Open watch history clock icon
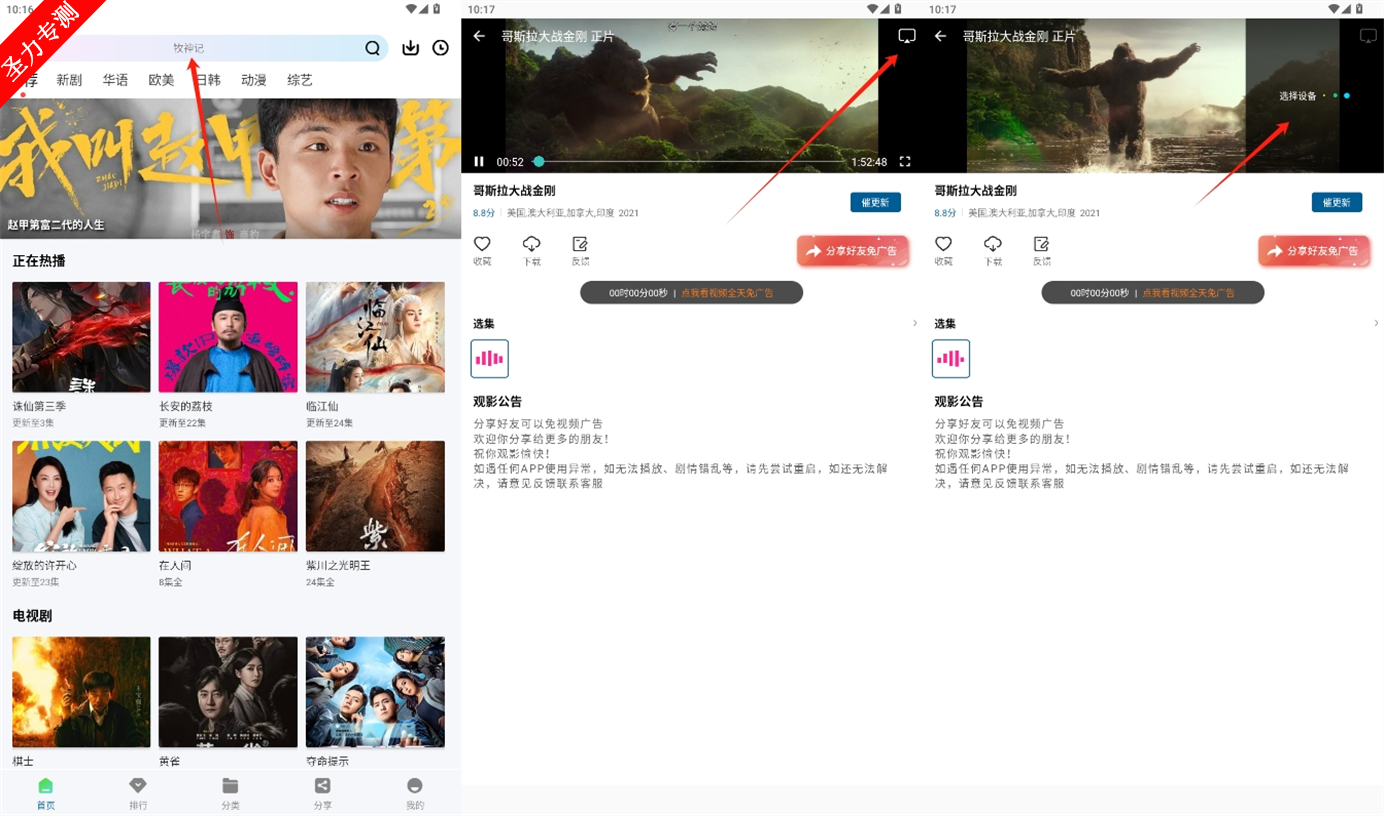This screenshot has height=816, width=1384. pyautogui.click(x=441, y=48)
